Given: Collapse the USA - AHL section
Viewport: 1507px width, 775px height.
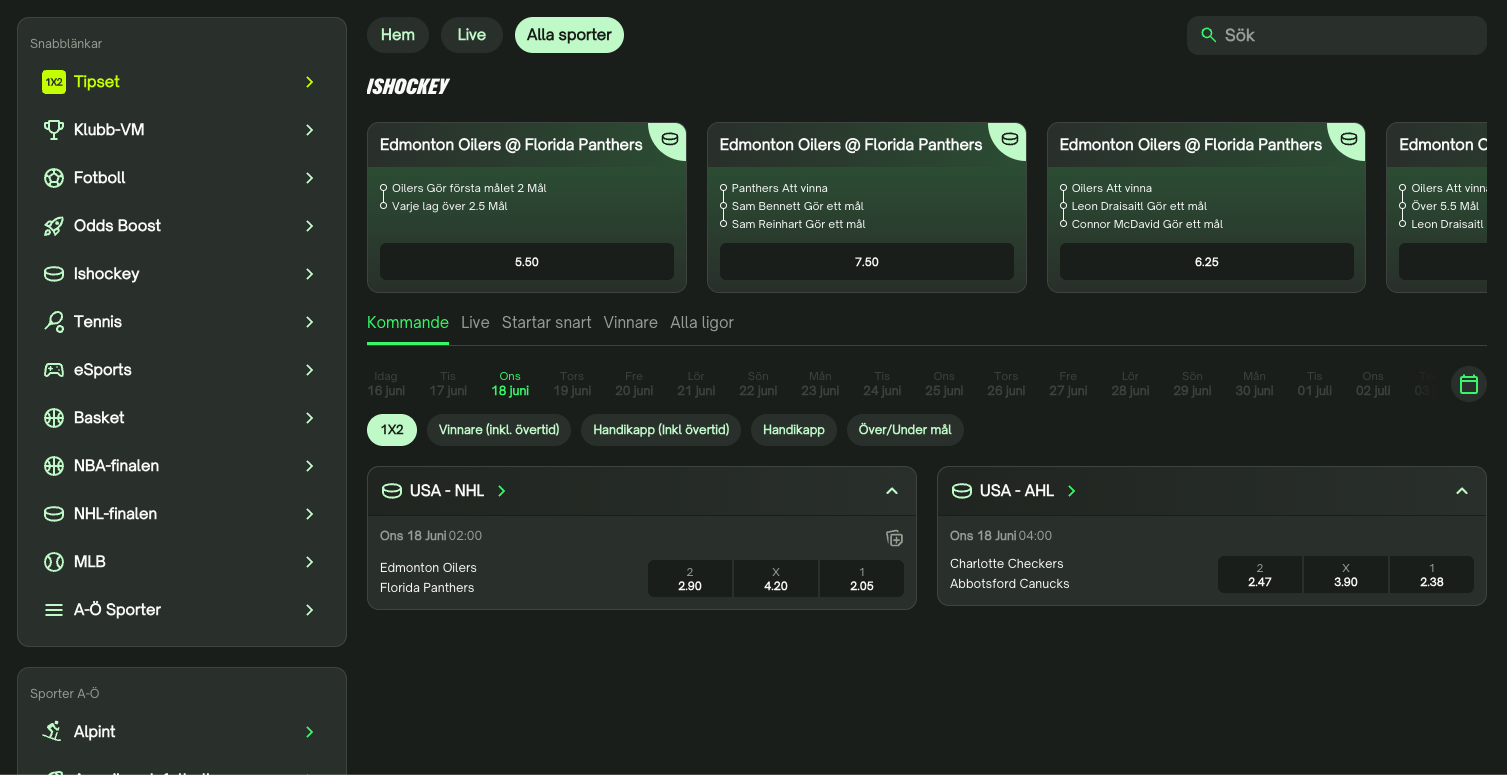Looking at the screenshot, I should tap(1461, 491).
